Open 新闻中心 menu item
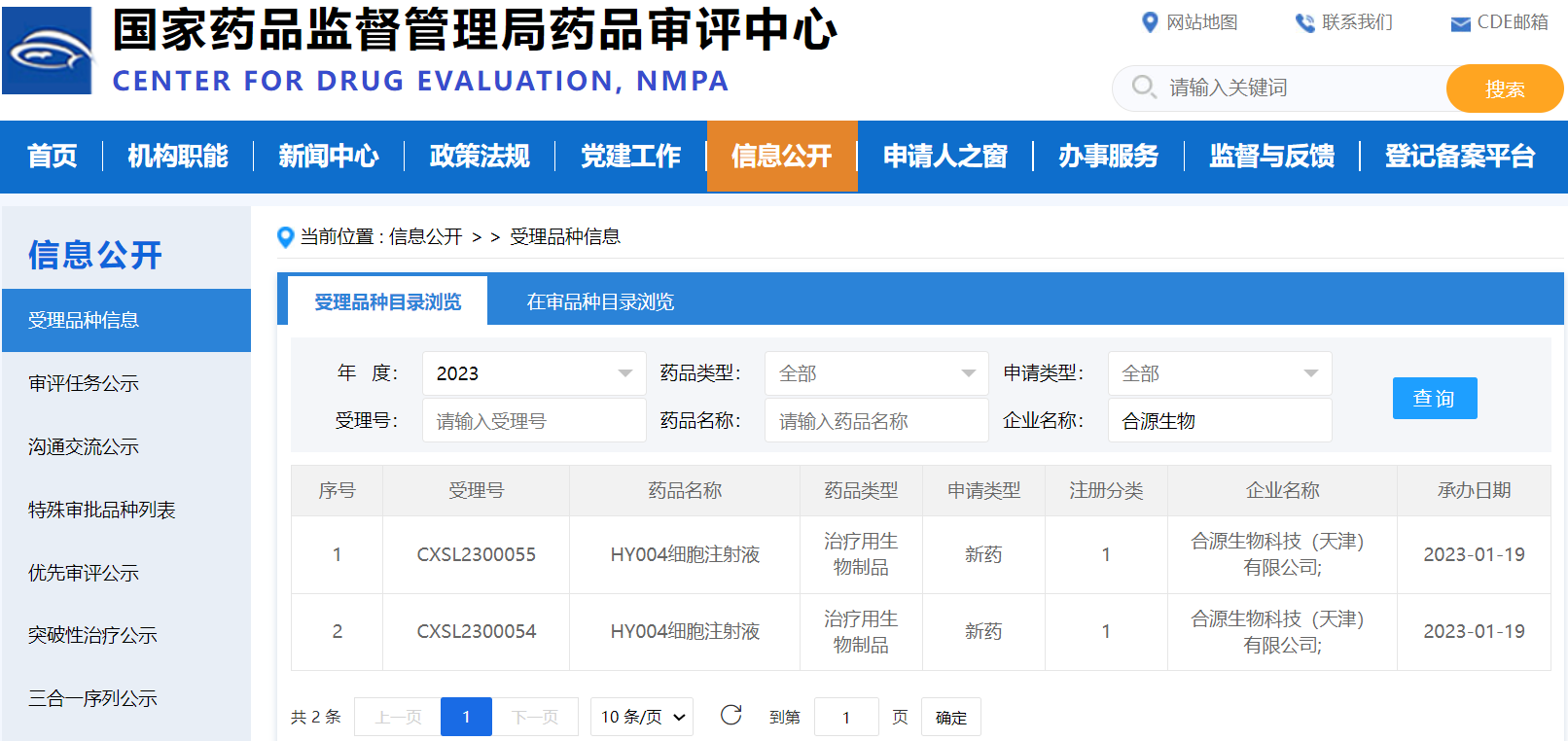1568x741 pixels. (329, 156)
